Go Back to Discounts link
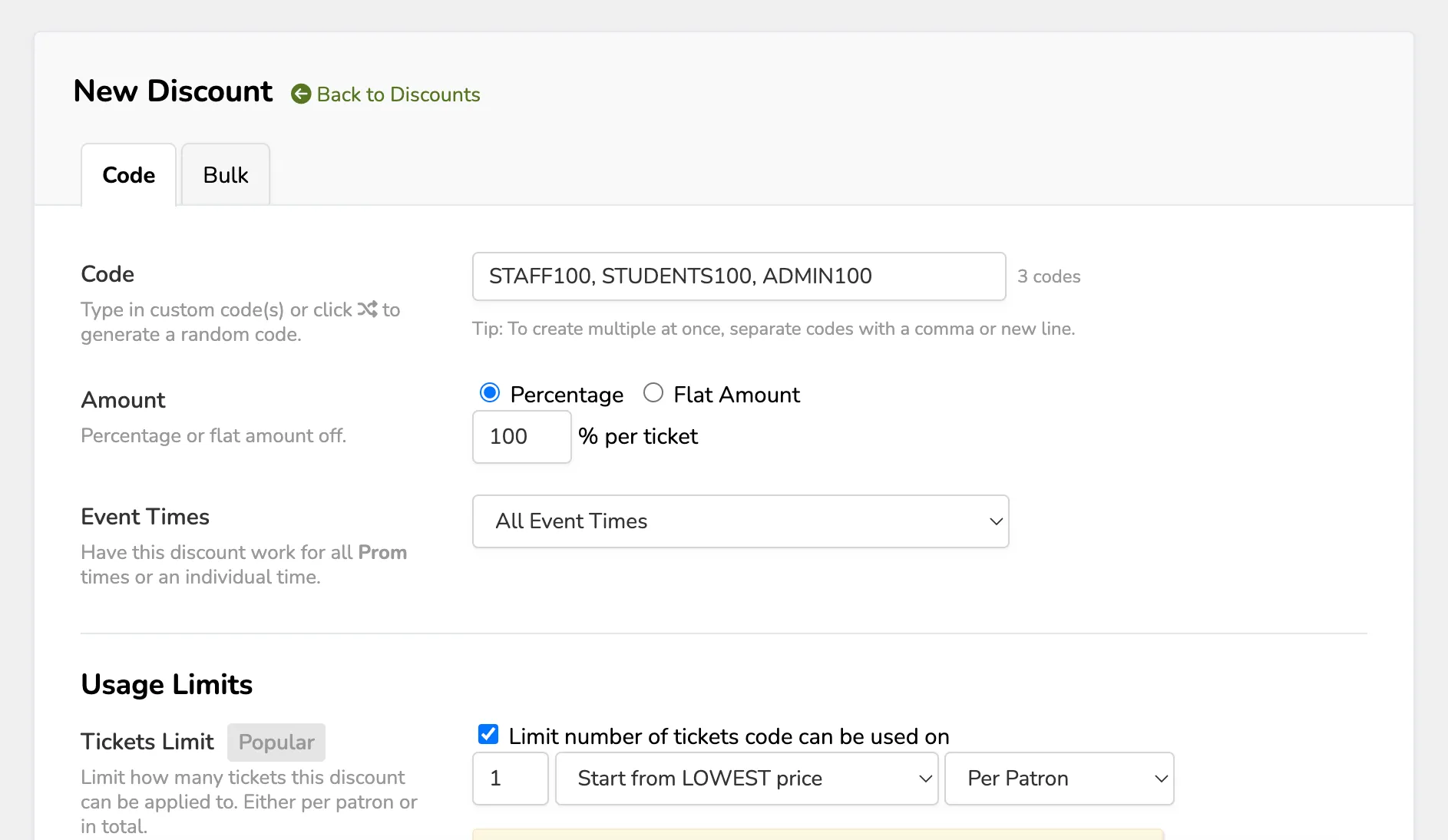Viewport: 1448px width, 840px height. (x=398, y=94)
